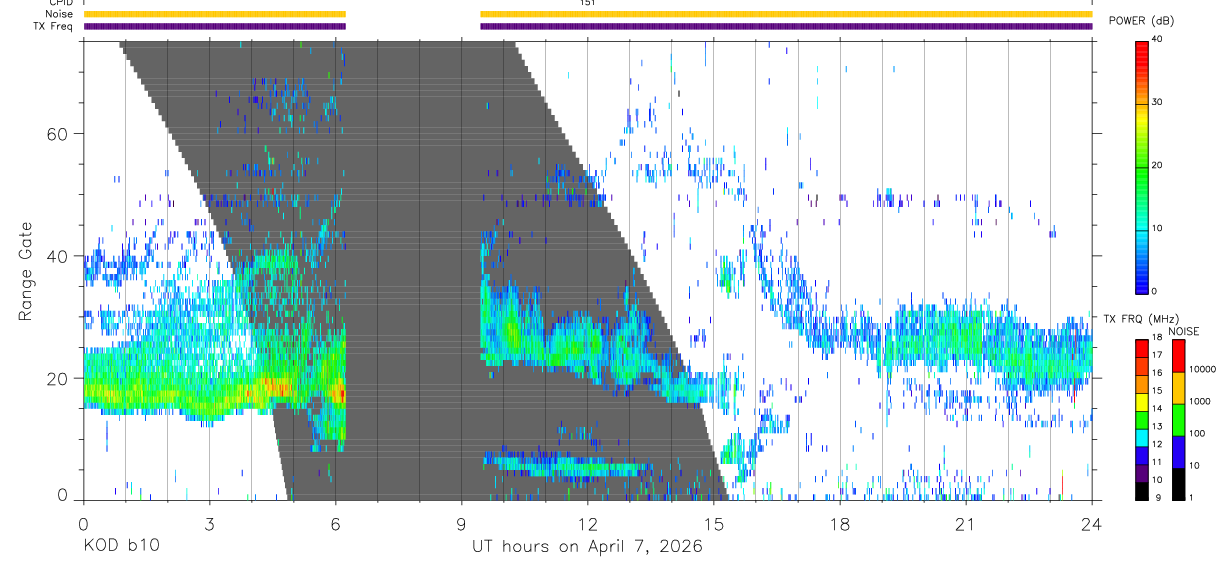Image resolution: width=1228 pixels, height=567 pixels.
Task: Click the '14' label on TX frequency scale
Action: pos(1158,410)
